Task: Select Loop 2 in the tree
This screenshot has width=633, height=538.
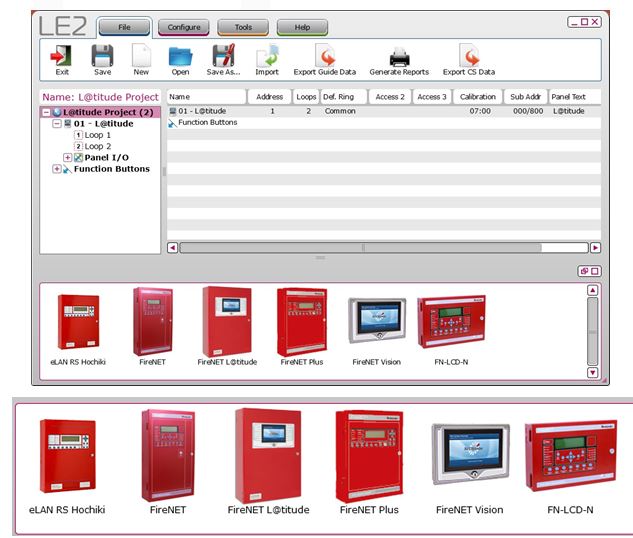Action: 98,146
